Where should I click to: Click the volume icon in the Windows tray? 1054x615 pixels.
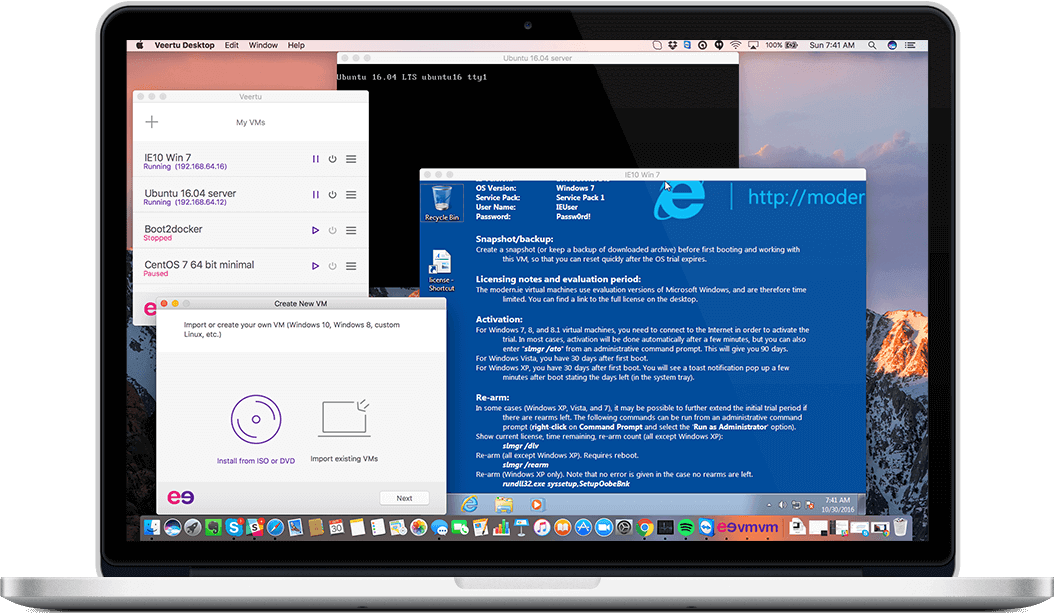[x=782, y=505]
